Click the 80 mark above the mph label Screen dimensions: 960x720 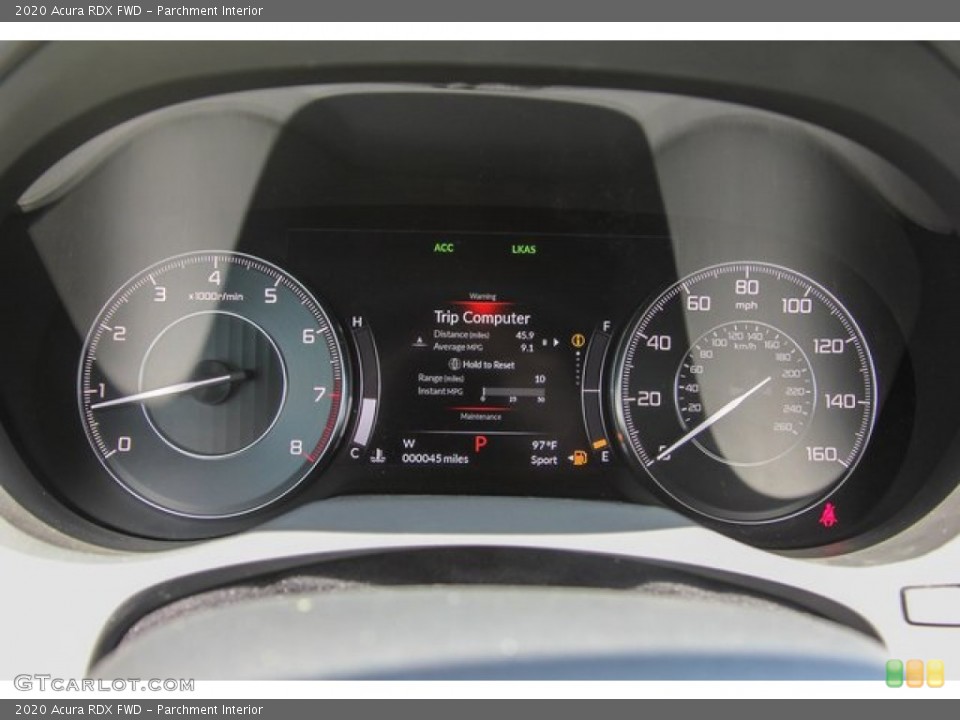point(746,287)
